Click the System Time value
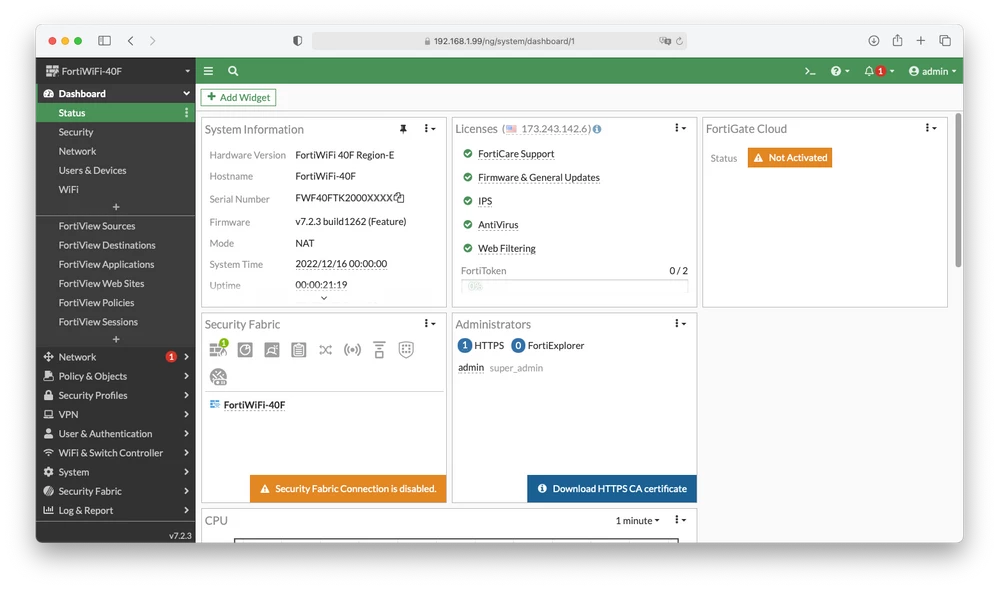Viewport: 999px width, 590px height. pos(341,264)
